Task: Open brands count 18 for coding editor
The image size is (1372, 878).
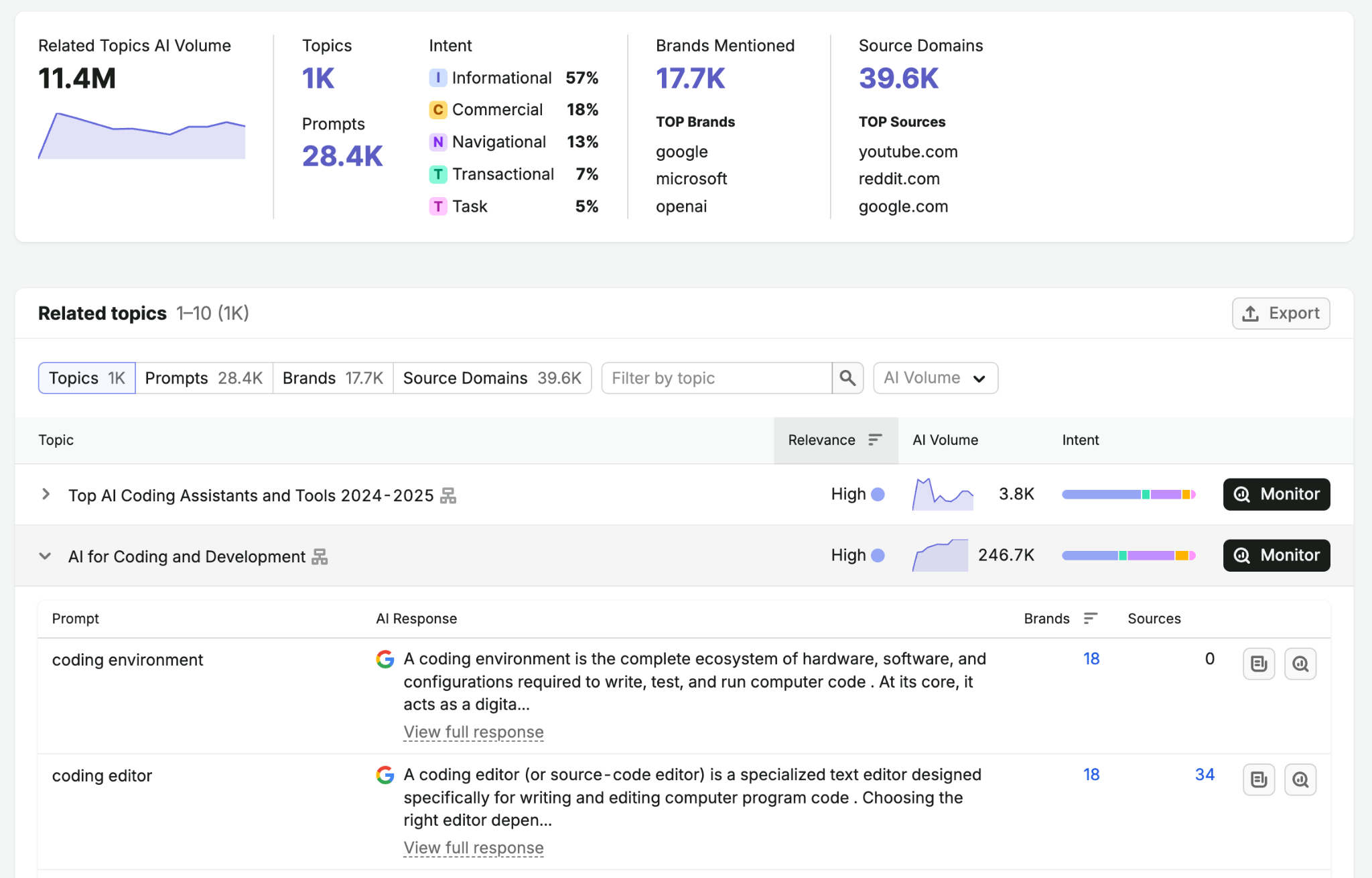Action: [x=1091, y=775]
